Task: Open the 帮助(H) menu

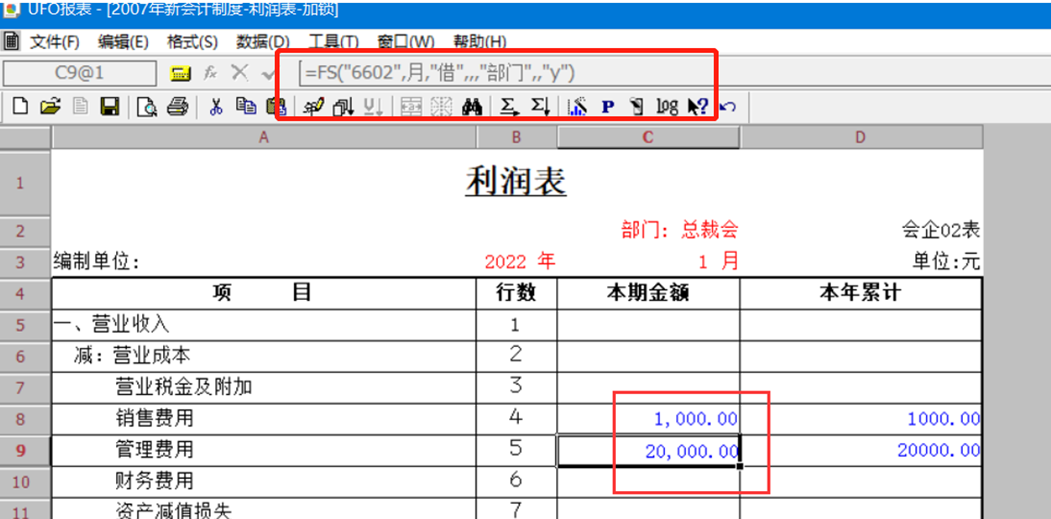Action: pos(479,42)
